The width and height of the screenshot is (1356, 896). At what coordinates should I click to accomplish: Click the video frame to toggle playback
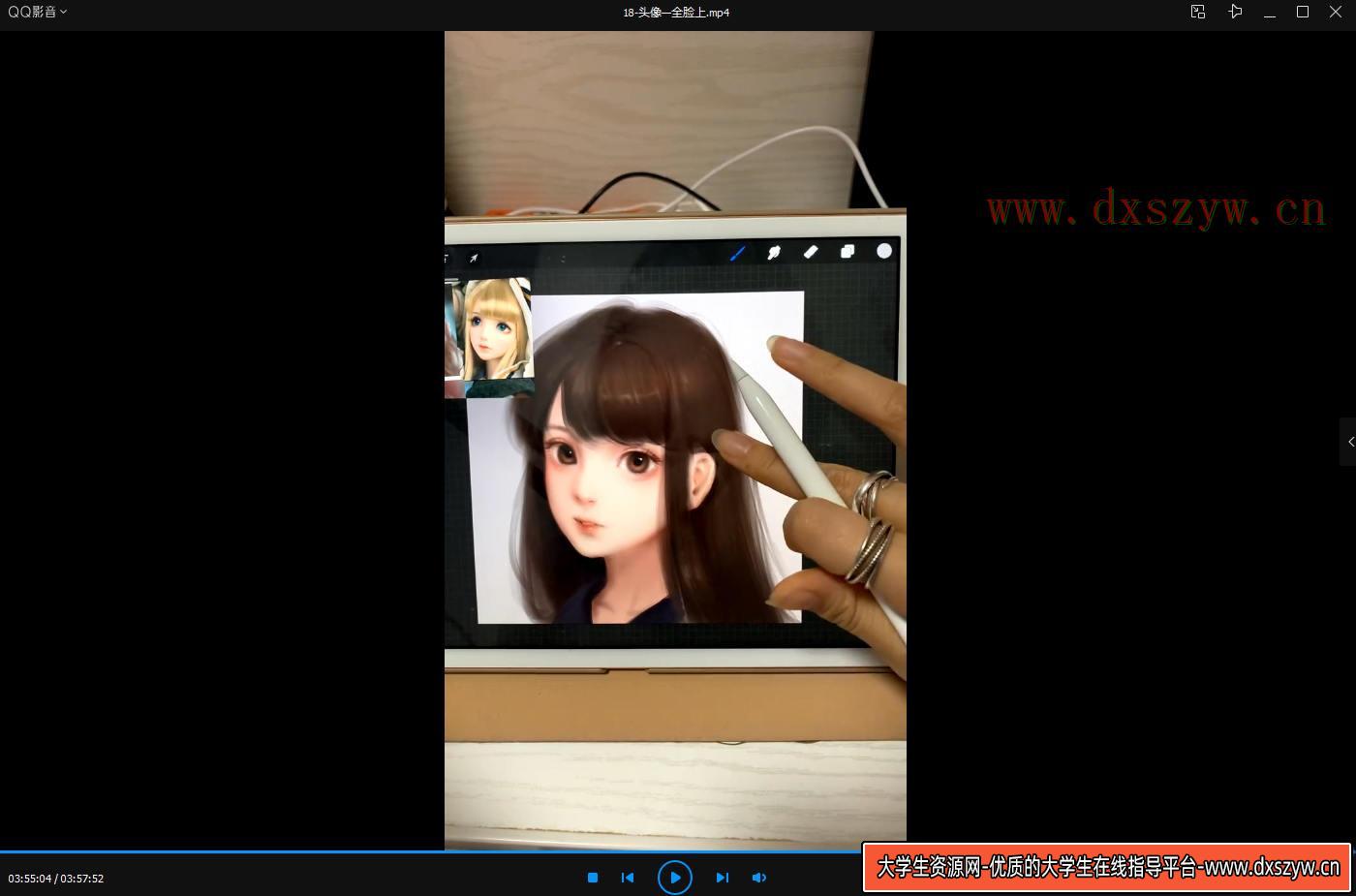(675, 441)
